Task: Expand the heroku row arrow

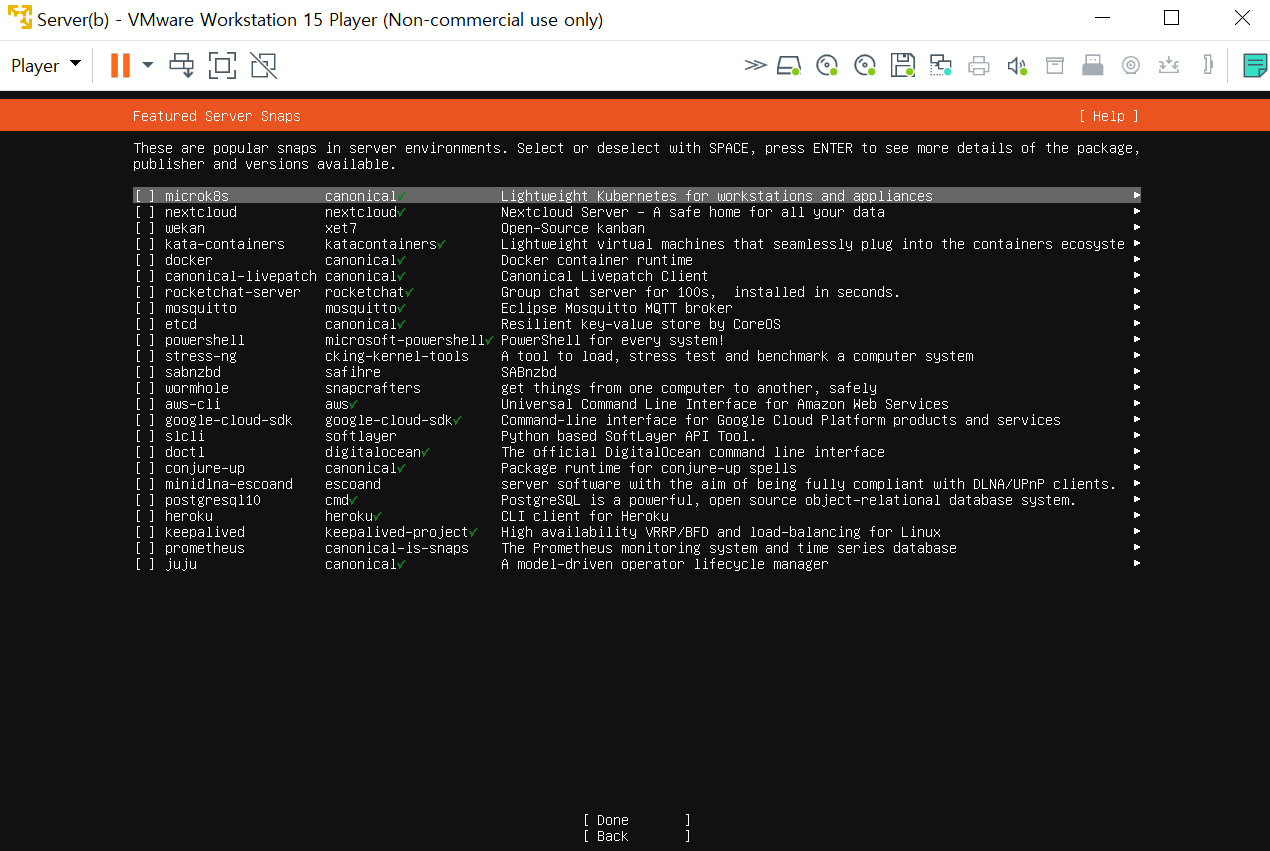Action: click(1137, 516)
